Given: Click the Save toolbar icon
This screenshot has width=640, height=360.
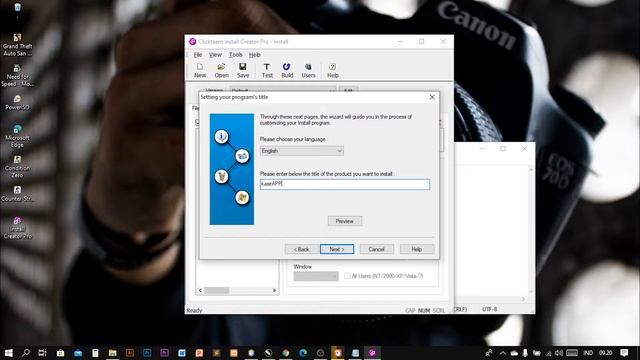Looking at the screenshot, I should point(243,70).
